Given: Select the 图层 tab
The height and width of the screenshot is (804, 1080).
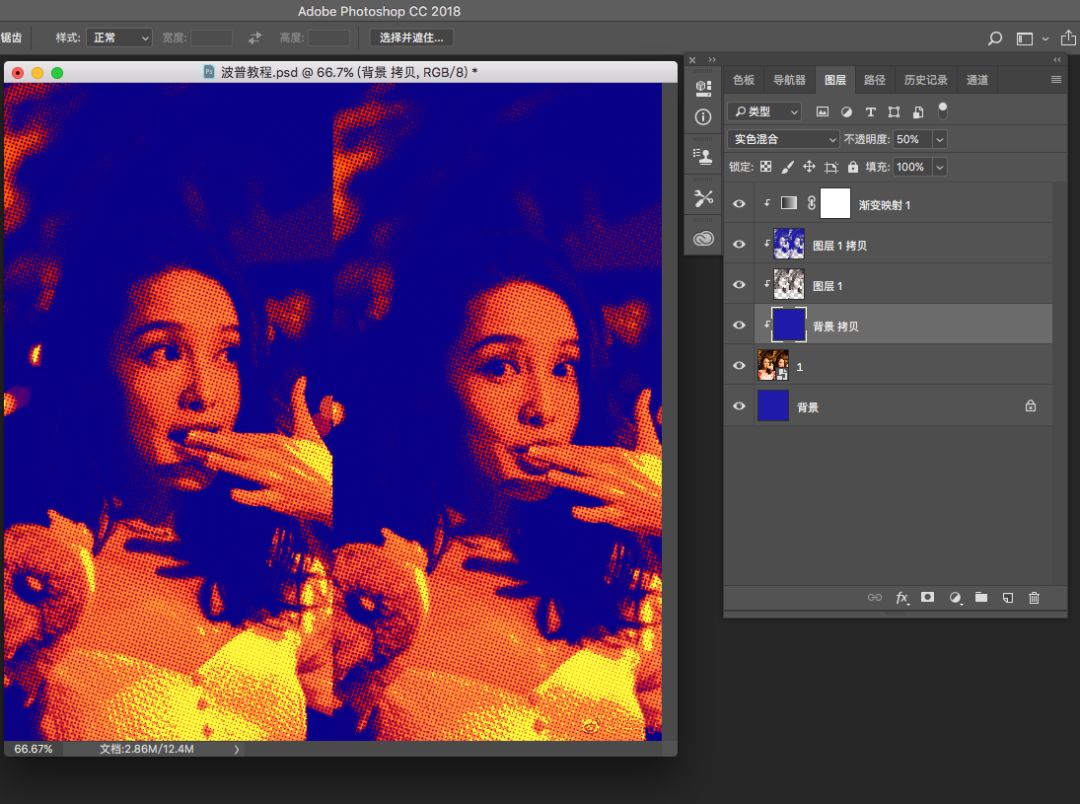Looking at the screenshot, I should pos(835,80).
